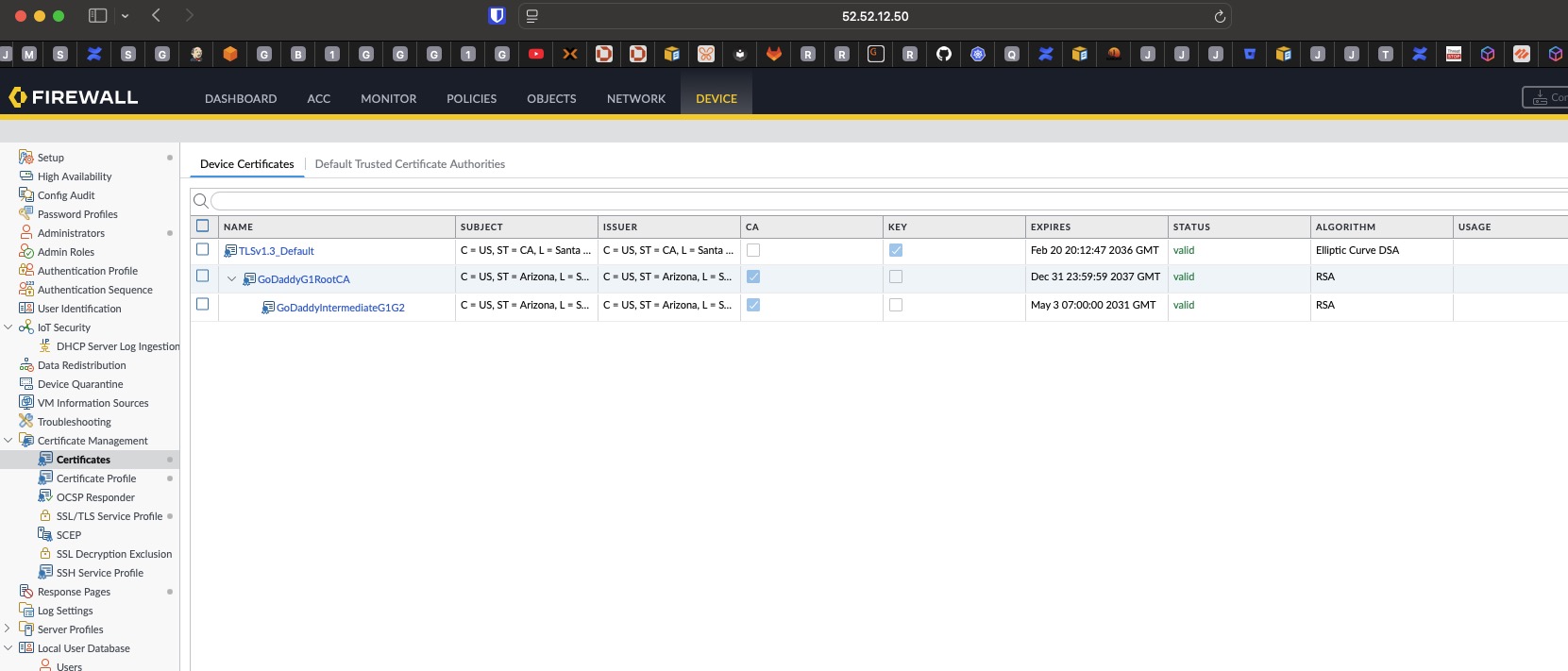Tick the GoDaddyG1RootCA row checkbox

pyautogui.click(x=202, y=277)
